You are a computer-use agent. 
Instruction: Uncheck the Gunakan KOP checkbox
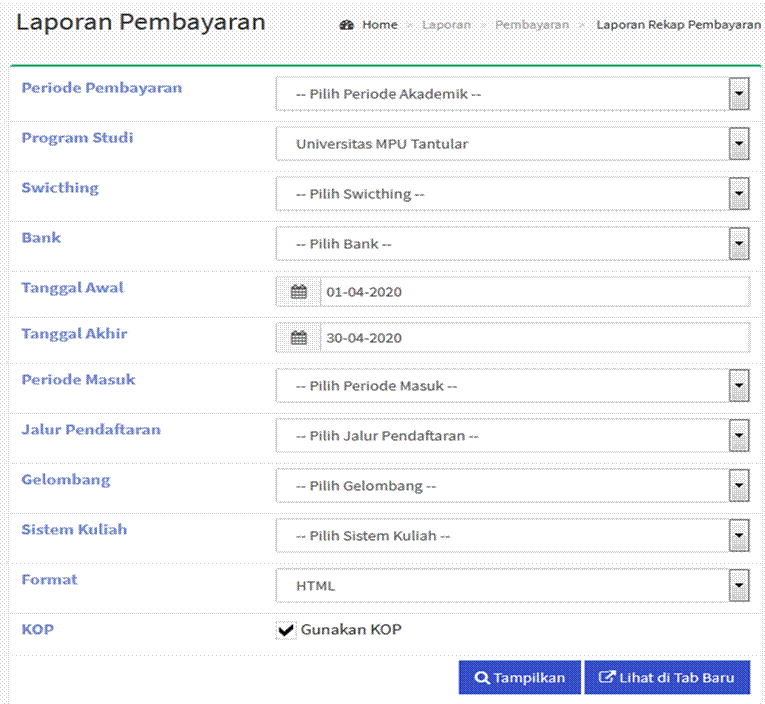(286, 630)
